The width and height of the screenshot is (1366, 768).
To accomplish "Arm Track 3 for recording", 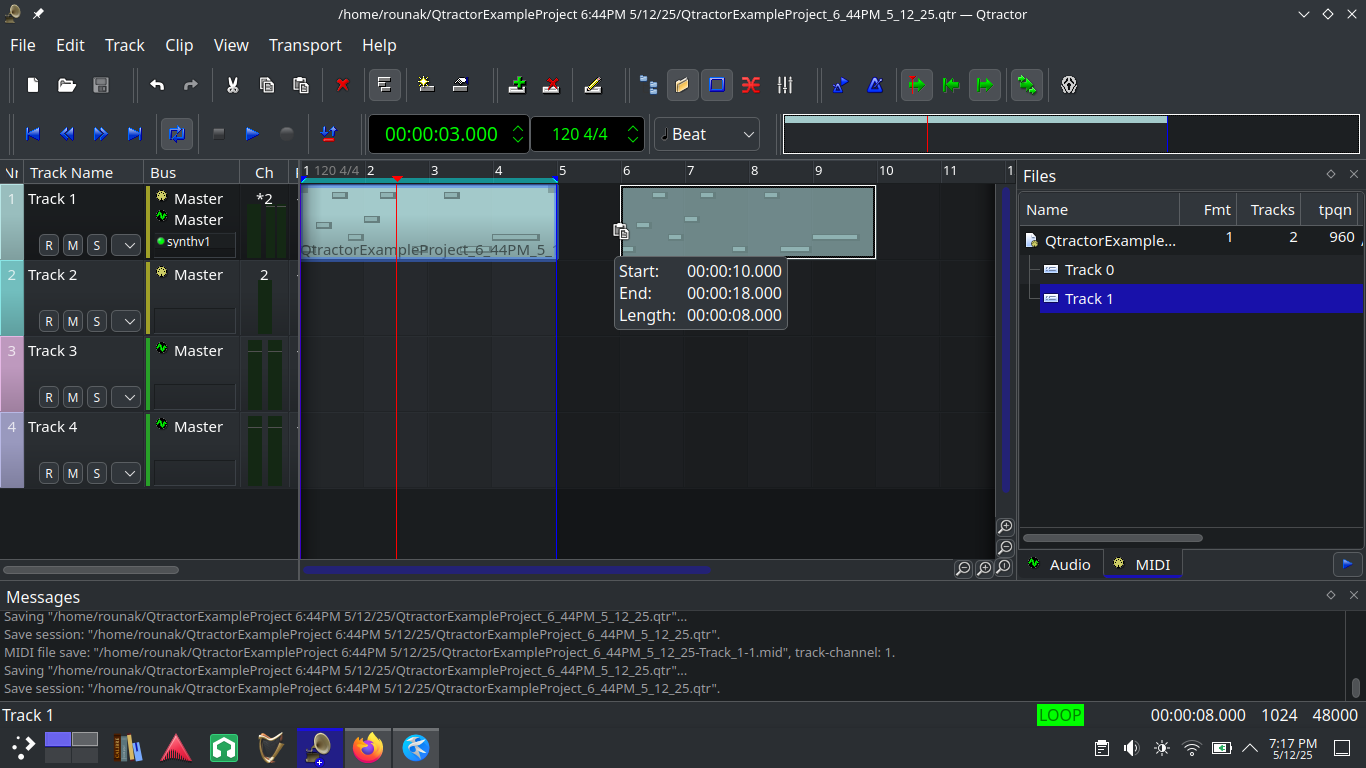I will (49, 397).
